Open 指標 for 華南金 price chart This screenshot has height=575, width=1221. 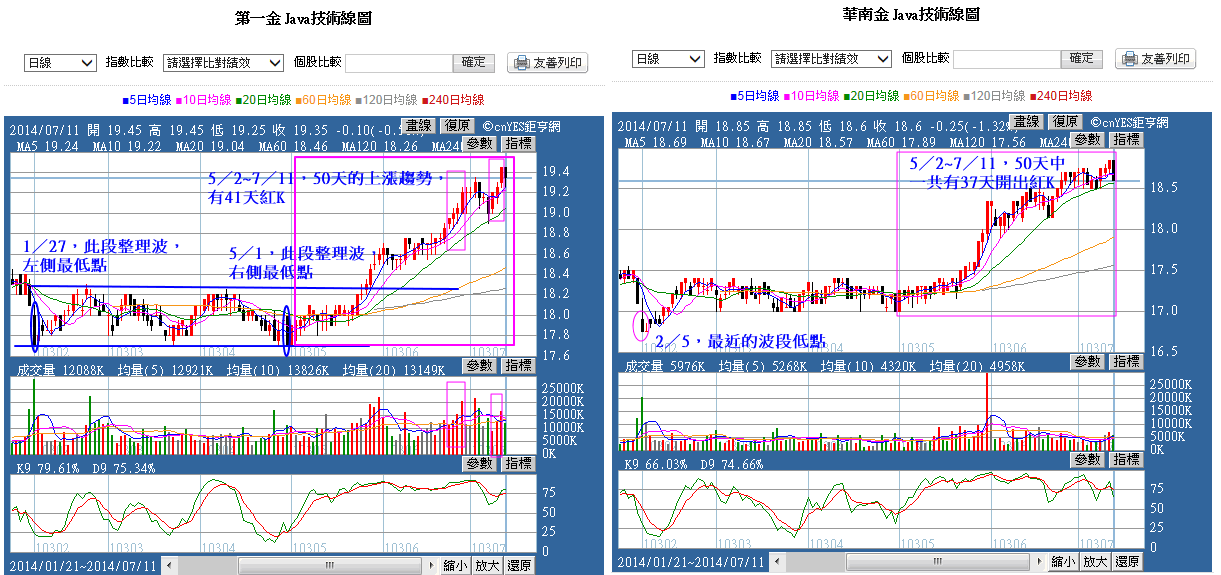coord(1126,139)
